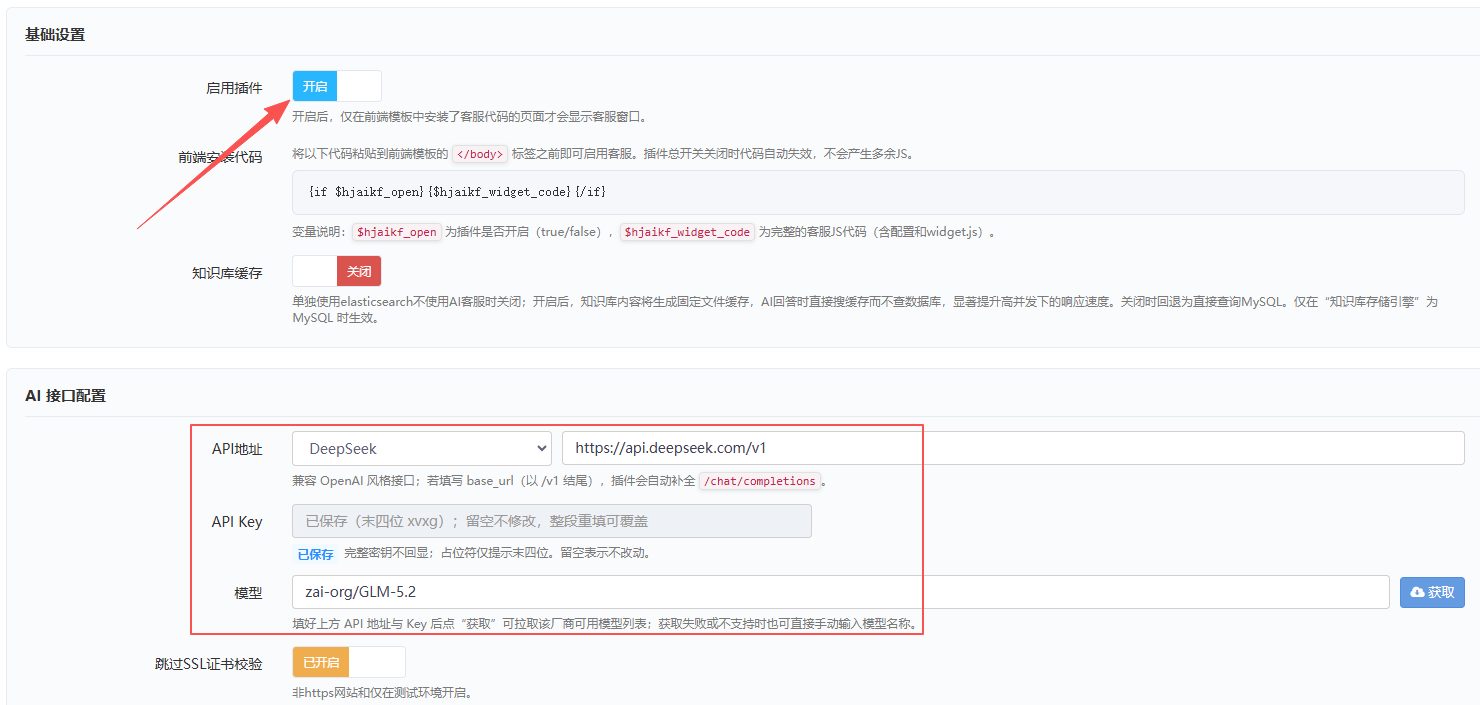
Task: Click the blue 已保存 status badge
Action: (x=316, y=554)
